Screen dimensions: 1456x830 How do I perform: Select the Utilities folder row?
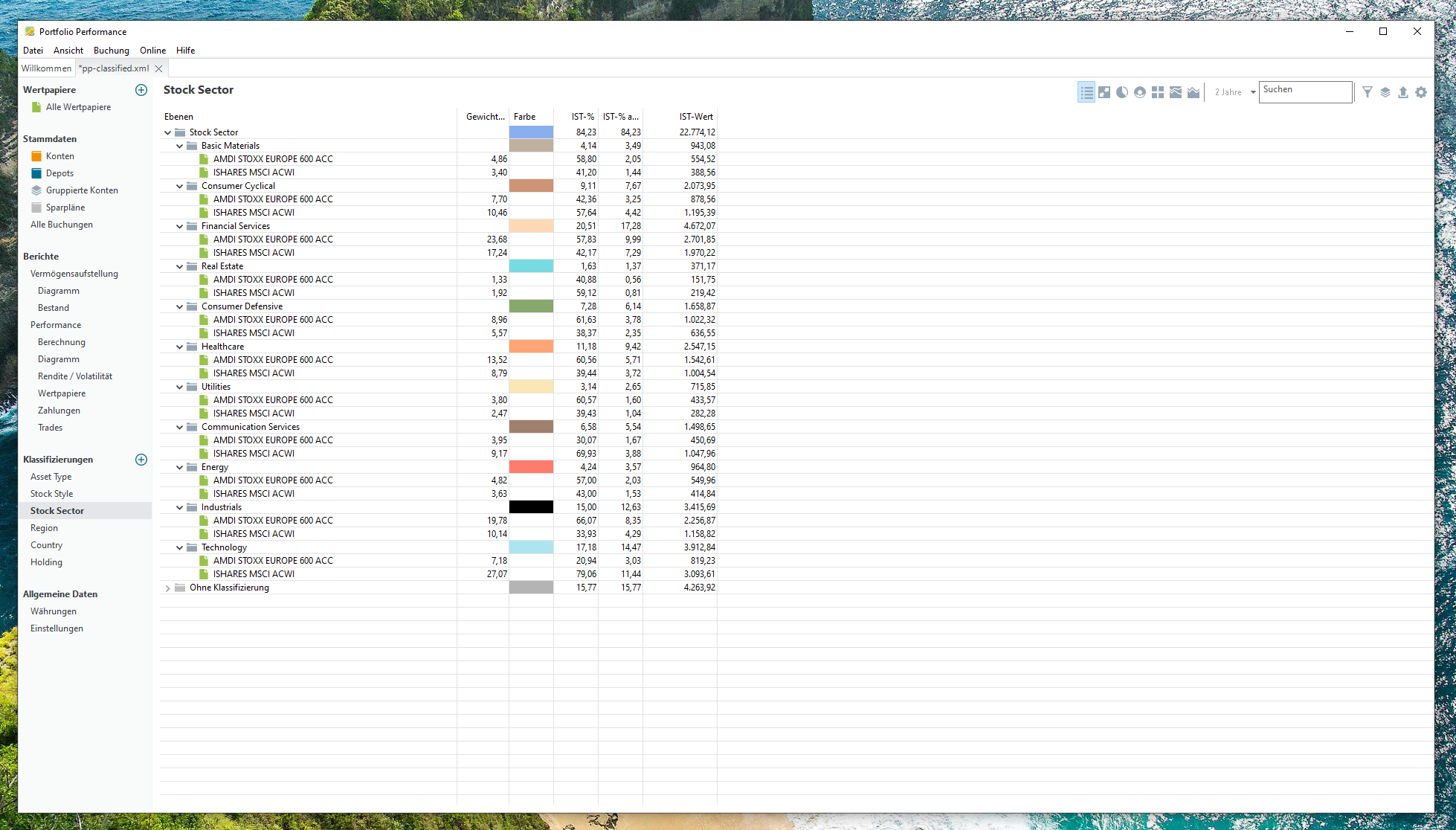(x=439, y=387)
